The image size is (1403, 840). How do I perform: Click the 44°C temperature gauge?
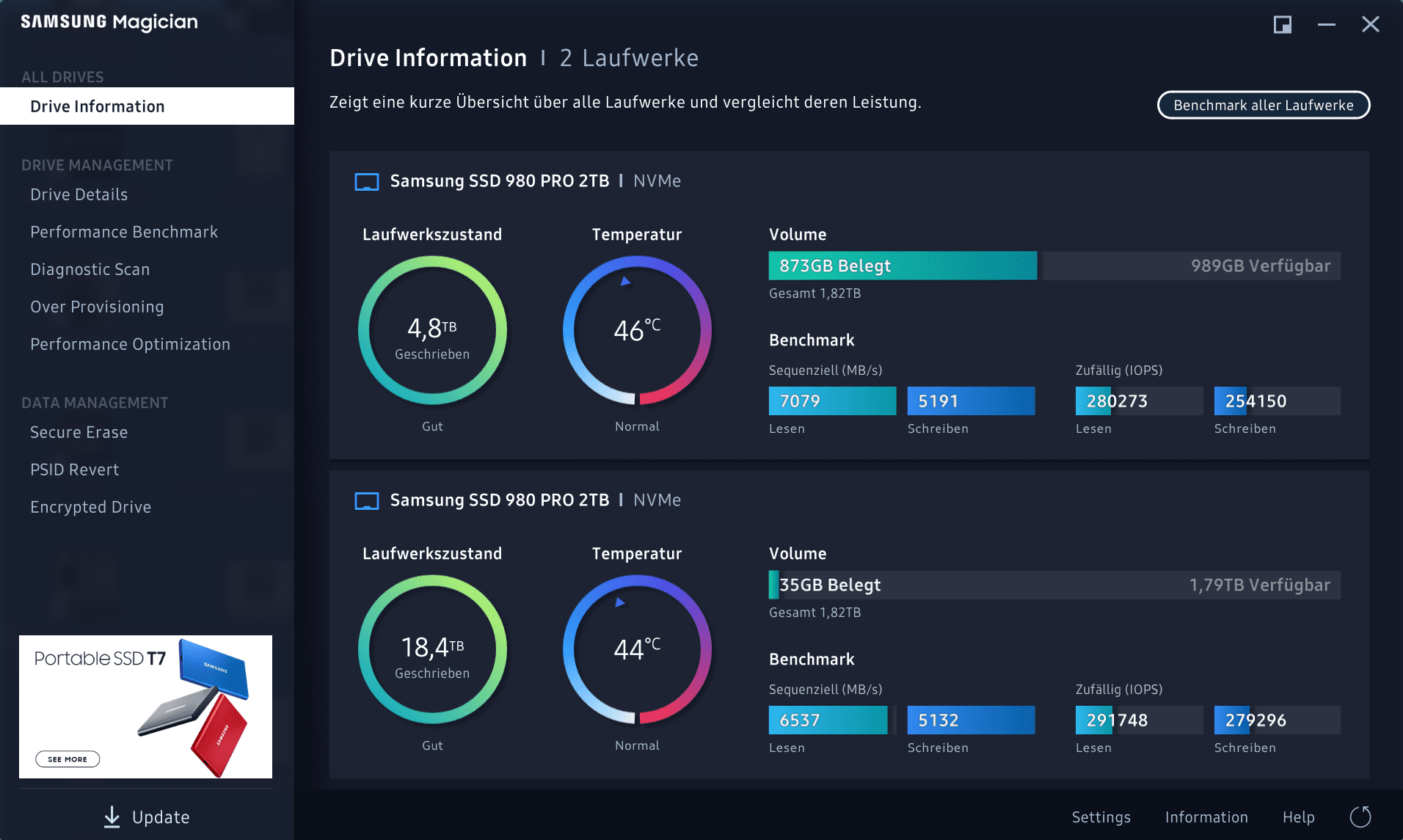(x=637, y=649)
